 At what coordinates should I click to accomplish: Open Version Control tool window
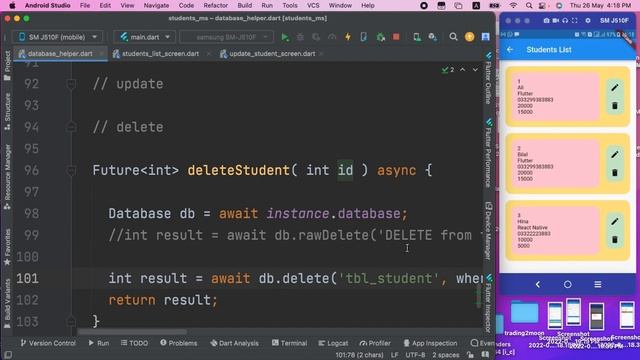48,343
